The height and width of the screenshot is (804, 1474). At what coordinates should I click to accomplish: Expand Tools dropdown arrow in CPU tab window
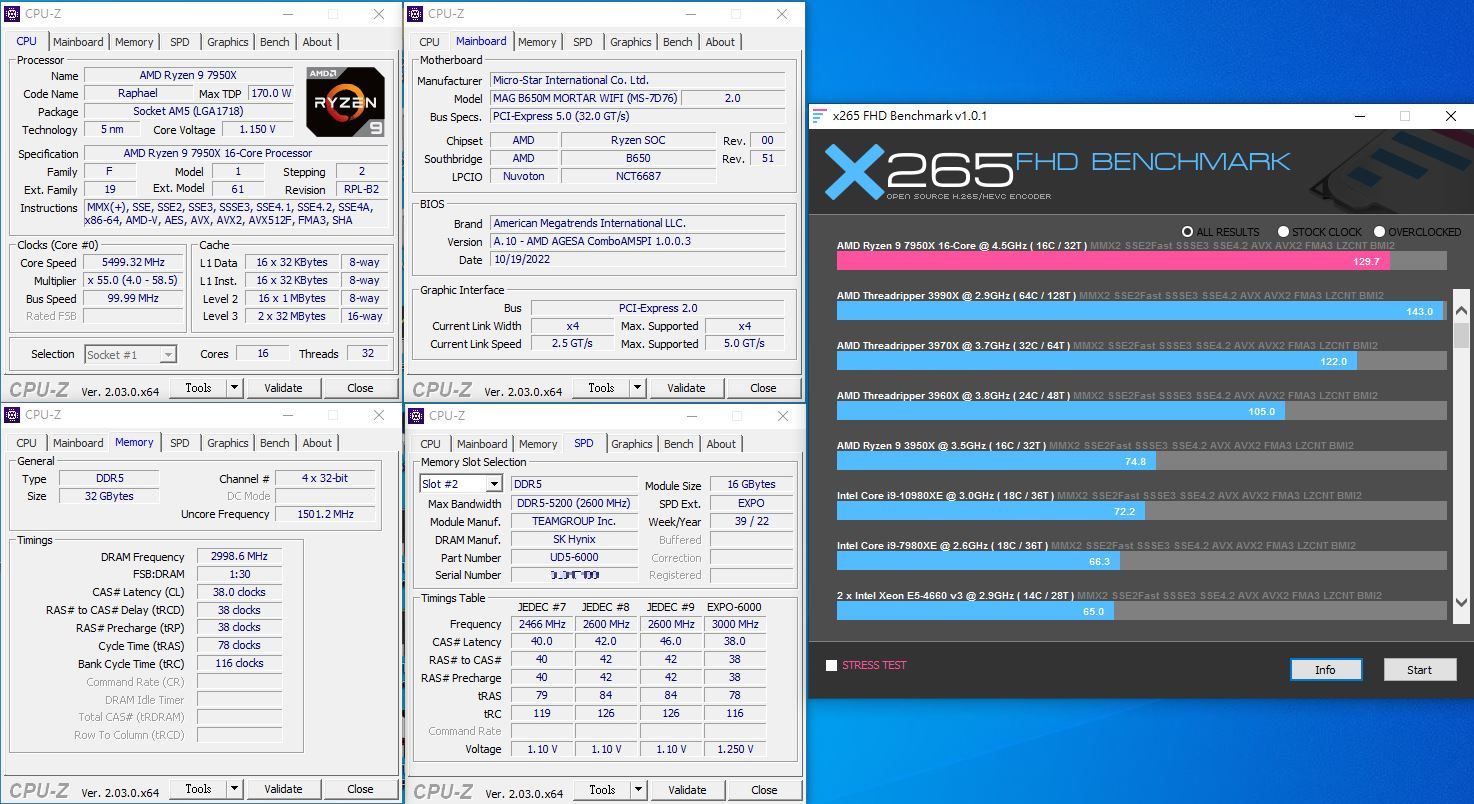[x=235, y=388]
